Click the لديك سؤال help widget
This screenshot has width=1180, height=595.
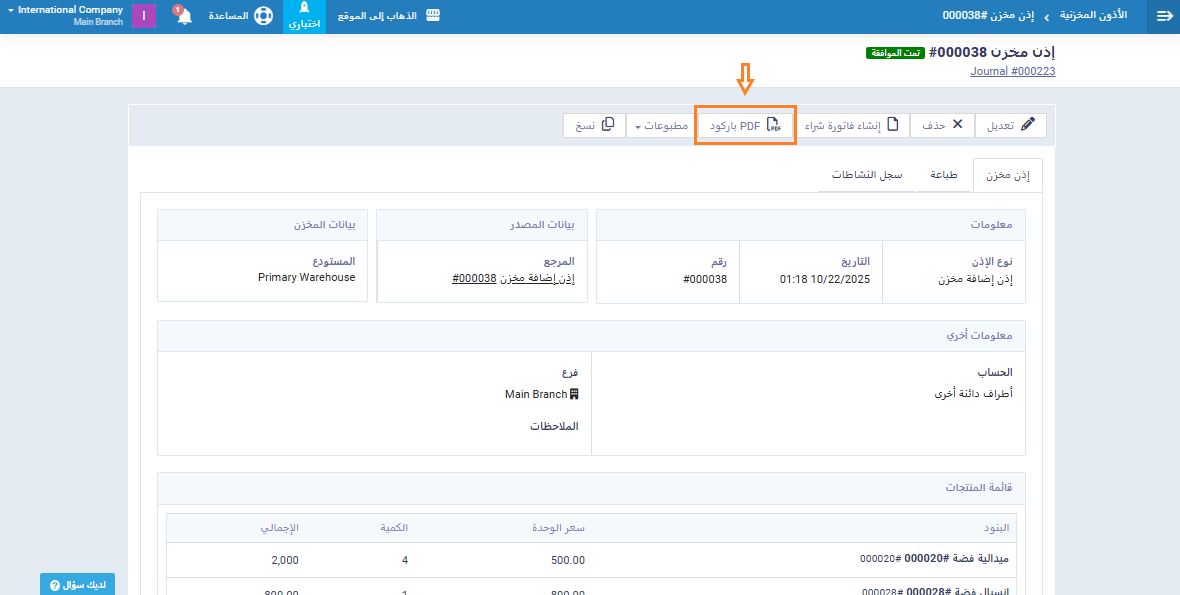[x=77, y=584]
